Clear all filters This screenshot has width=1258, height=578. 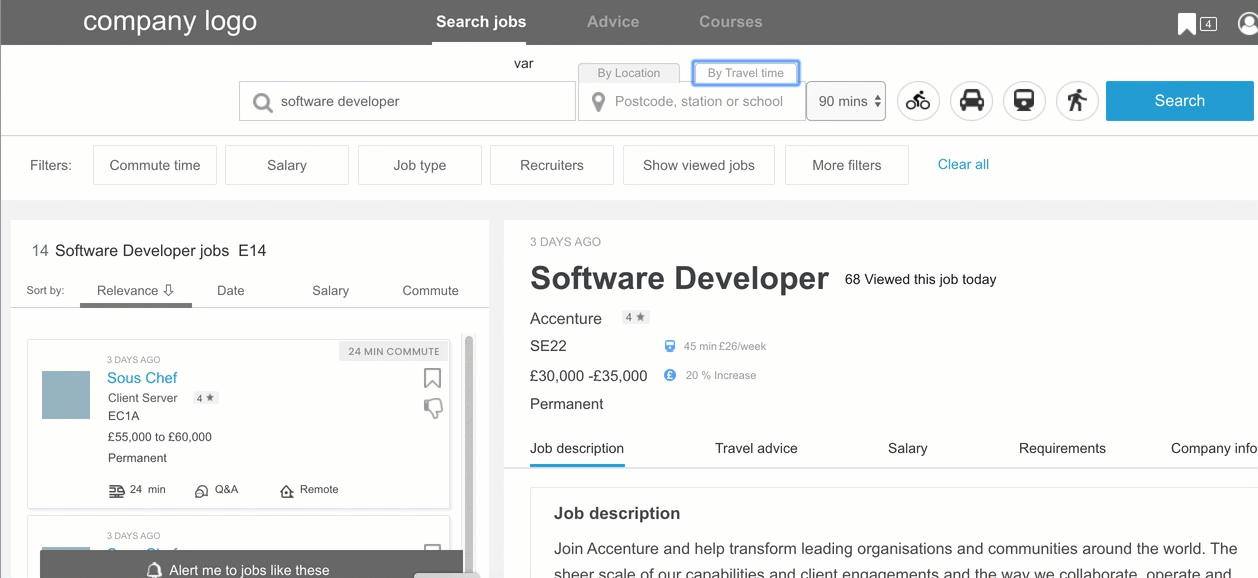[x=963, y=164]
